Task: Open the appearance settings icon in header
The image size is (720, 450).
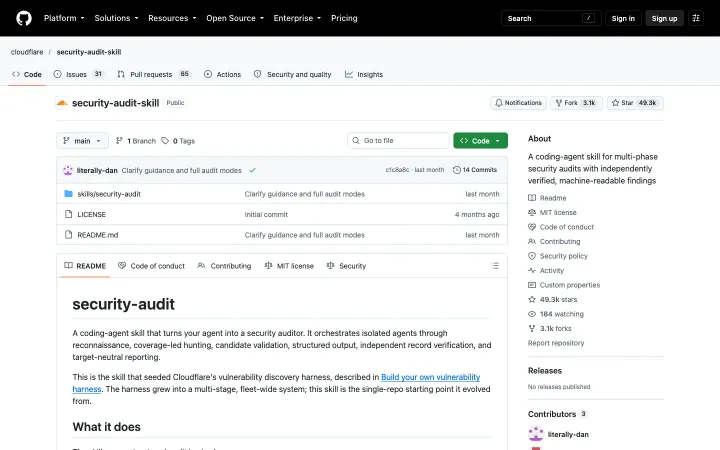Action: pyautogui.click(x=696, y=18)
